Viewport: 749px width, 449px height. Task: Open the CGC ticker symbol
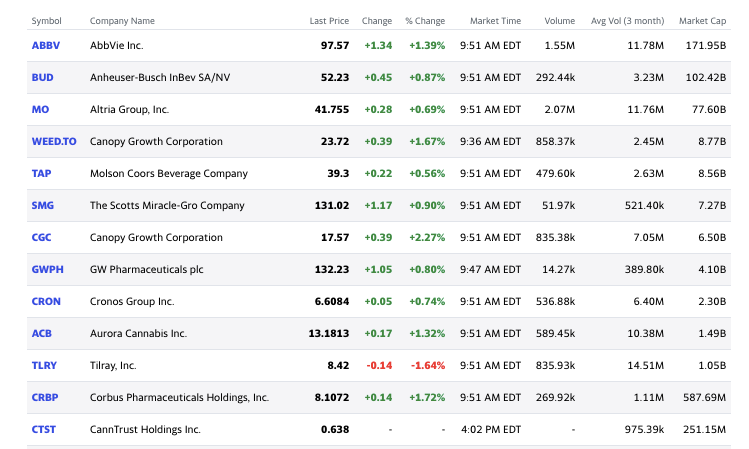[x=41, y=237]
